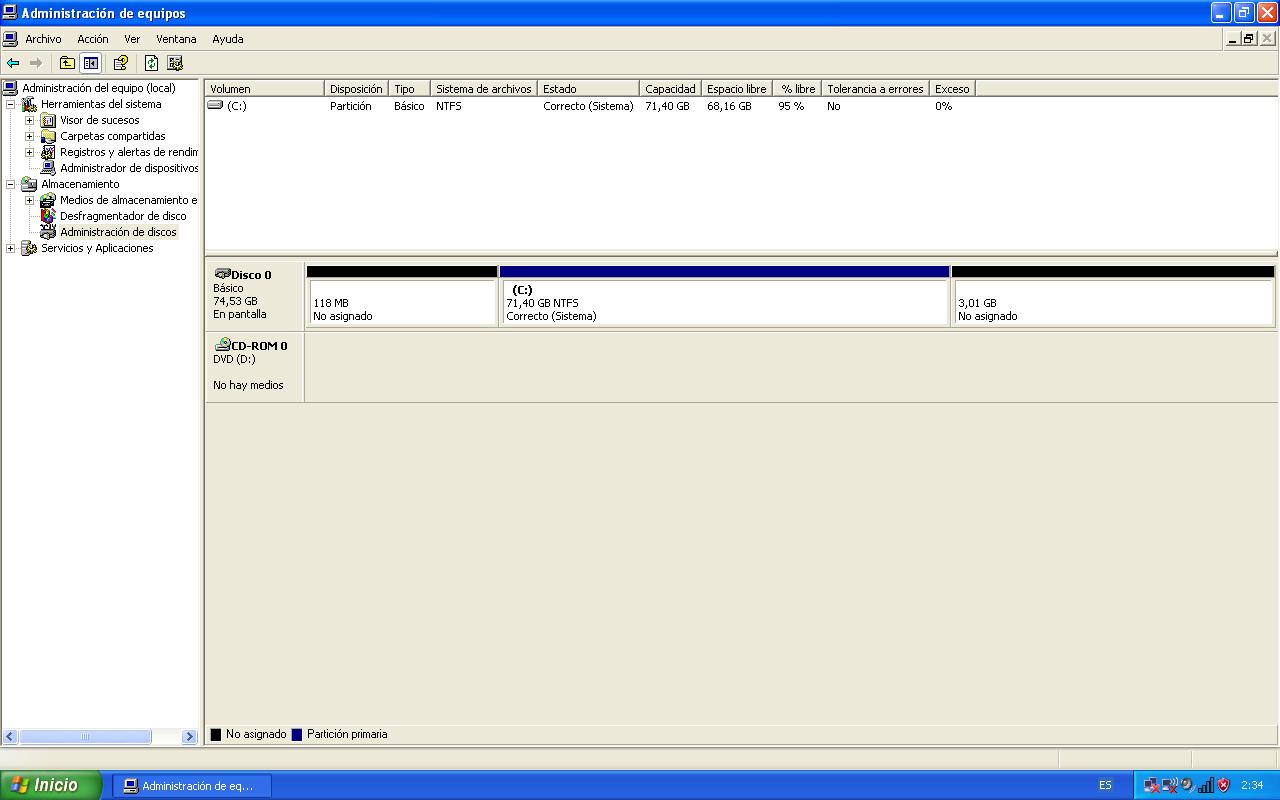Click the wireless network disconnected tray icon

(1169, 785)
